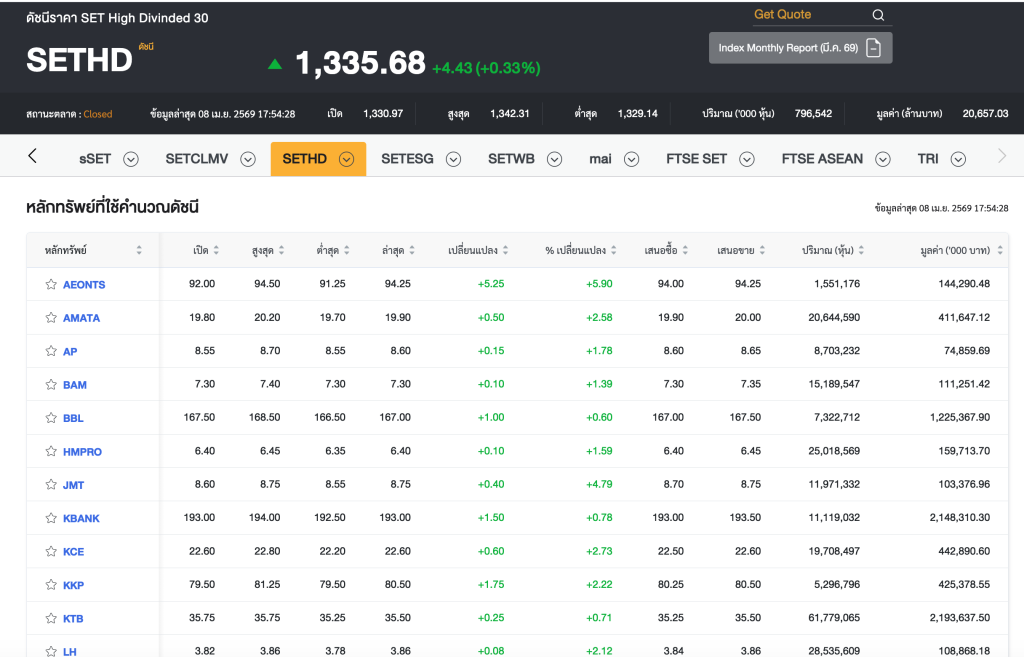Click the star icon for KTB

pyautogui.click(x=51, y=618)
